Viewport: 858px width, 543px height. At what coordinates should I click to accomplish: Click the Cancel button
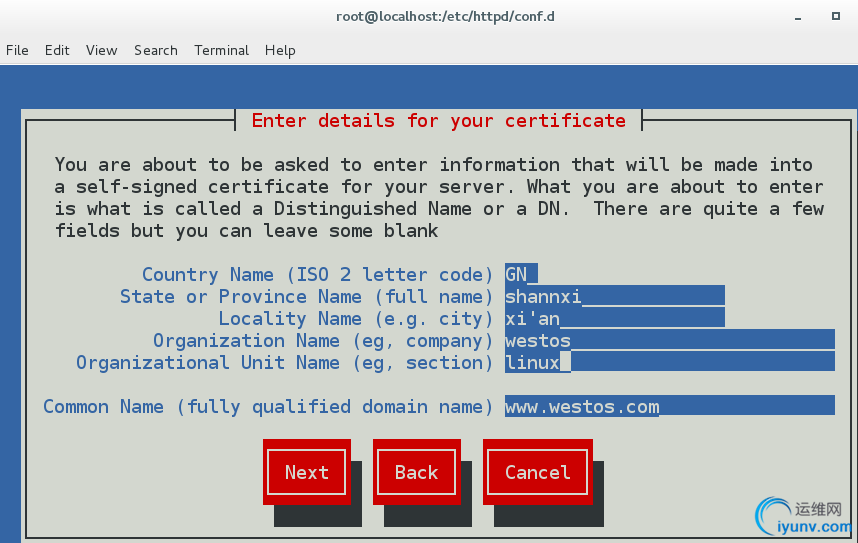tap(538, 472)
